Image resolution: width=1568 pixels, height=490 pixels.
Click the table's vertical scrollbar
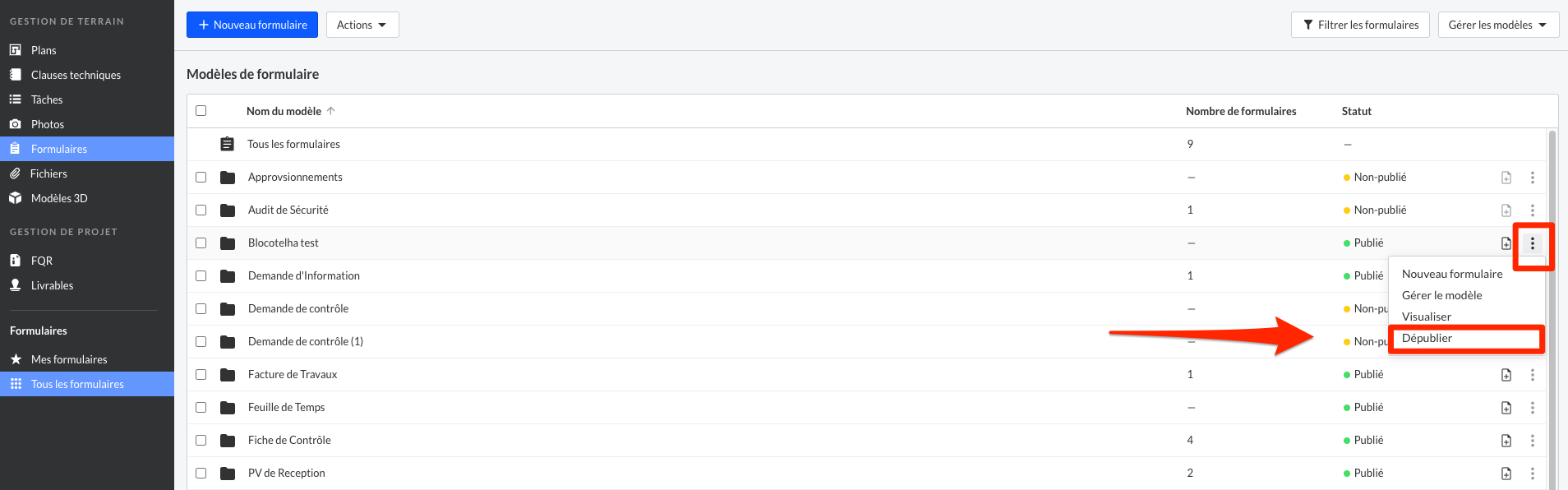coord(1552,308)
